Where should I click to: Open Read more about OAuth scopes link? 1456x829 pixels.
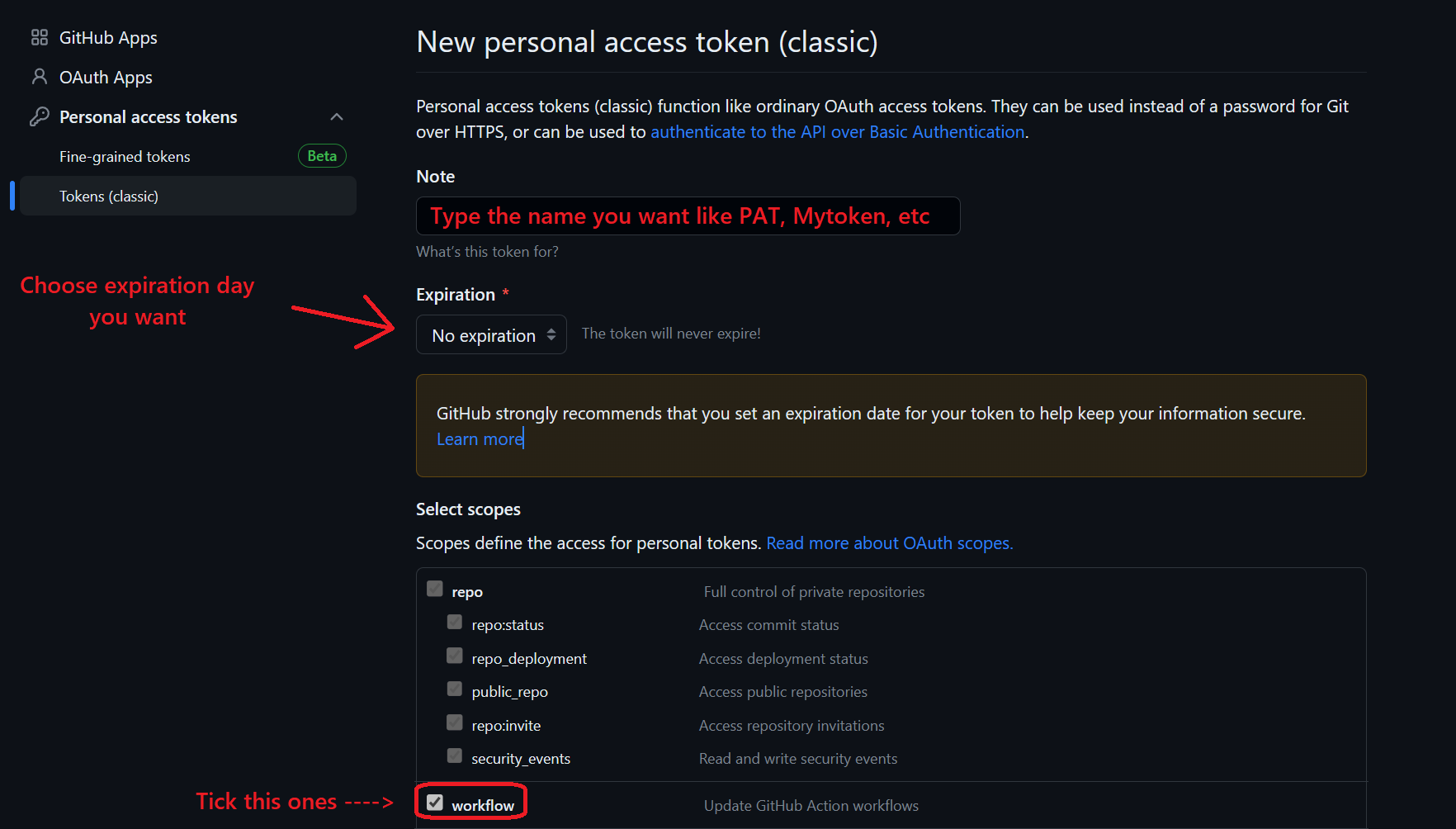[889, 543]
